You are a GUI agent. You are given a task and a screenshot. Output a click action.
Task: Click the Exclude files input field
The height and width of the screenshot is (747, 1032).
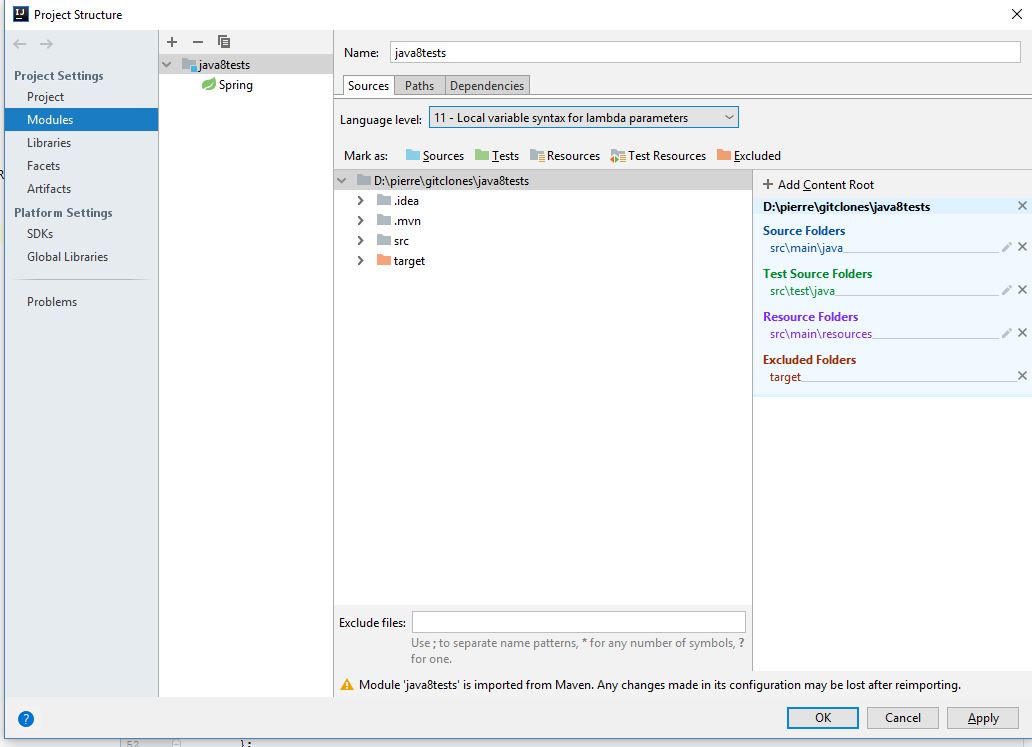pos(578,621)
